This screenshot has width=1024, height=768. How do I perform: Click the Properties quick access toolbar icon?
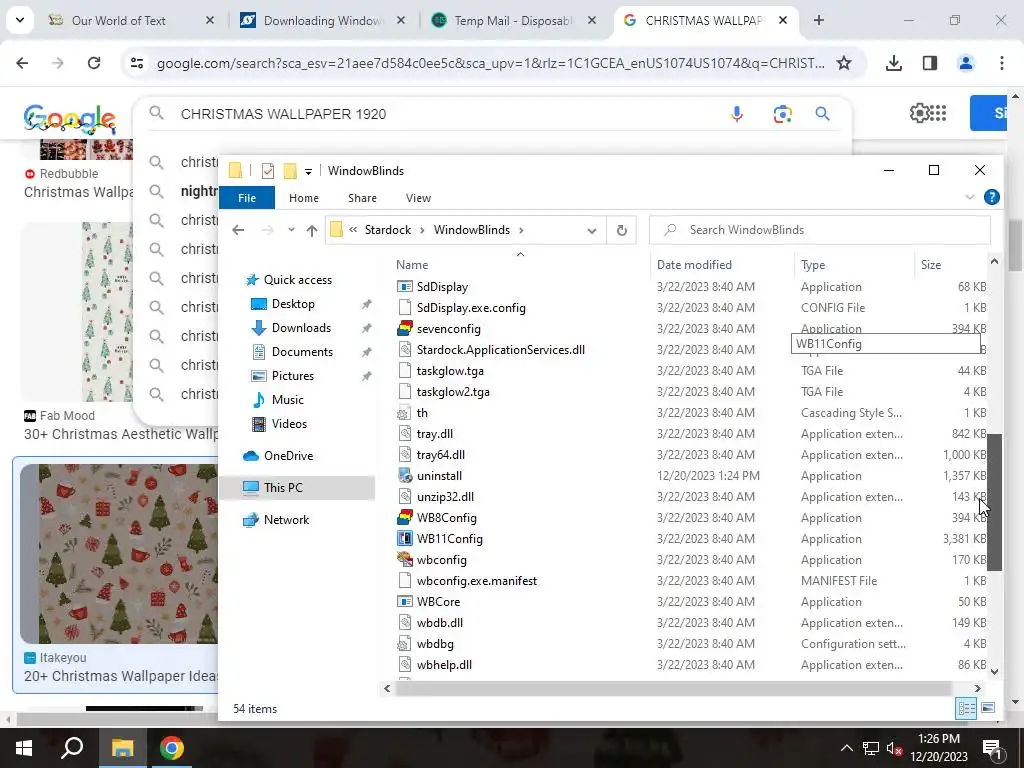pos(268,171)
